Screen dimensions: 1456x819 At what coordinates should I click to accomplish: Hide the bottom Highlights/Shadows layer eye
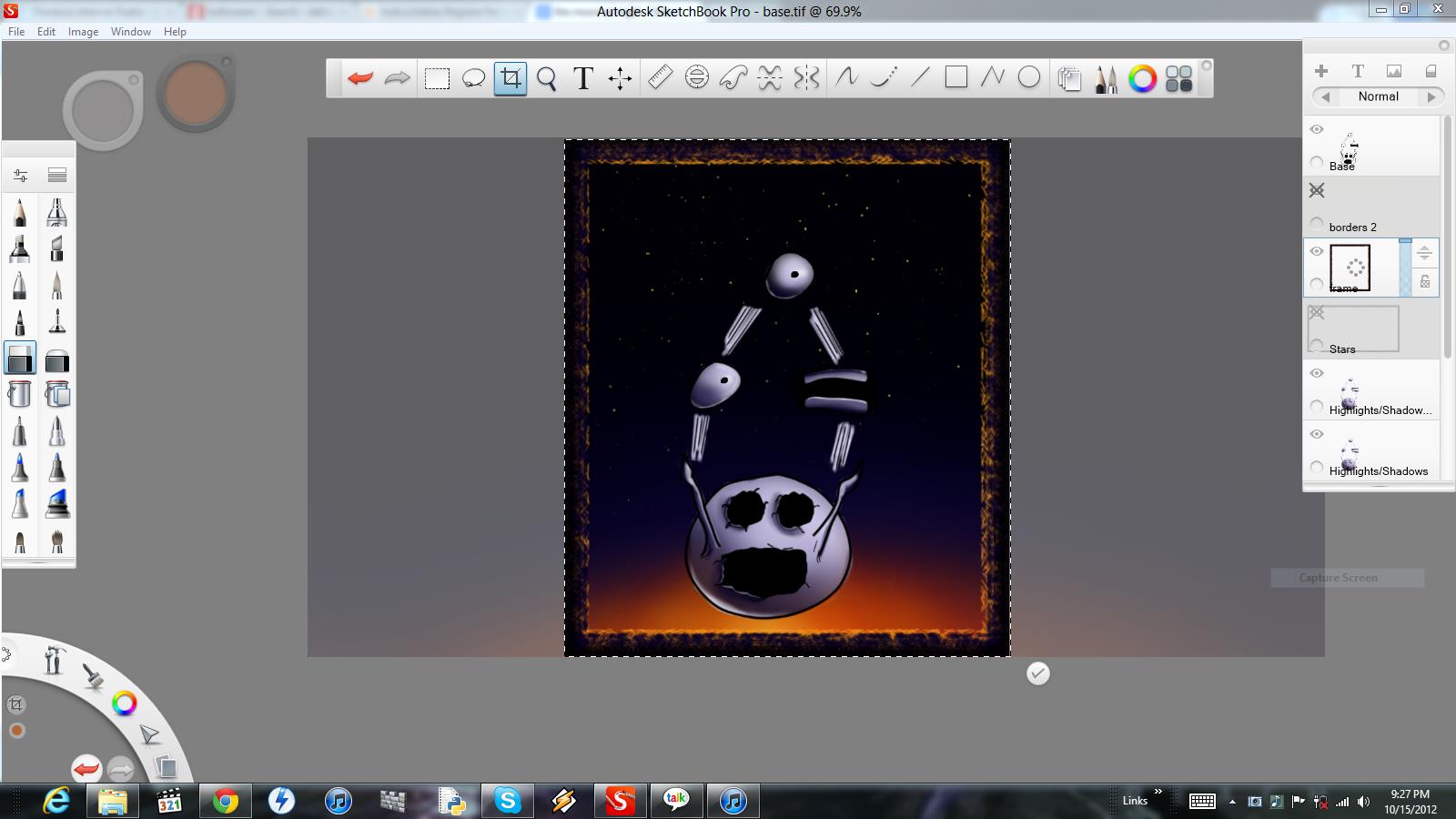(1317, 434)
